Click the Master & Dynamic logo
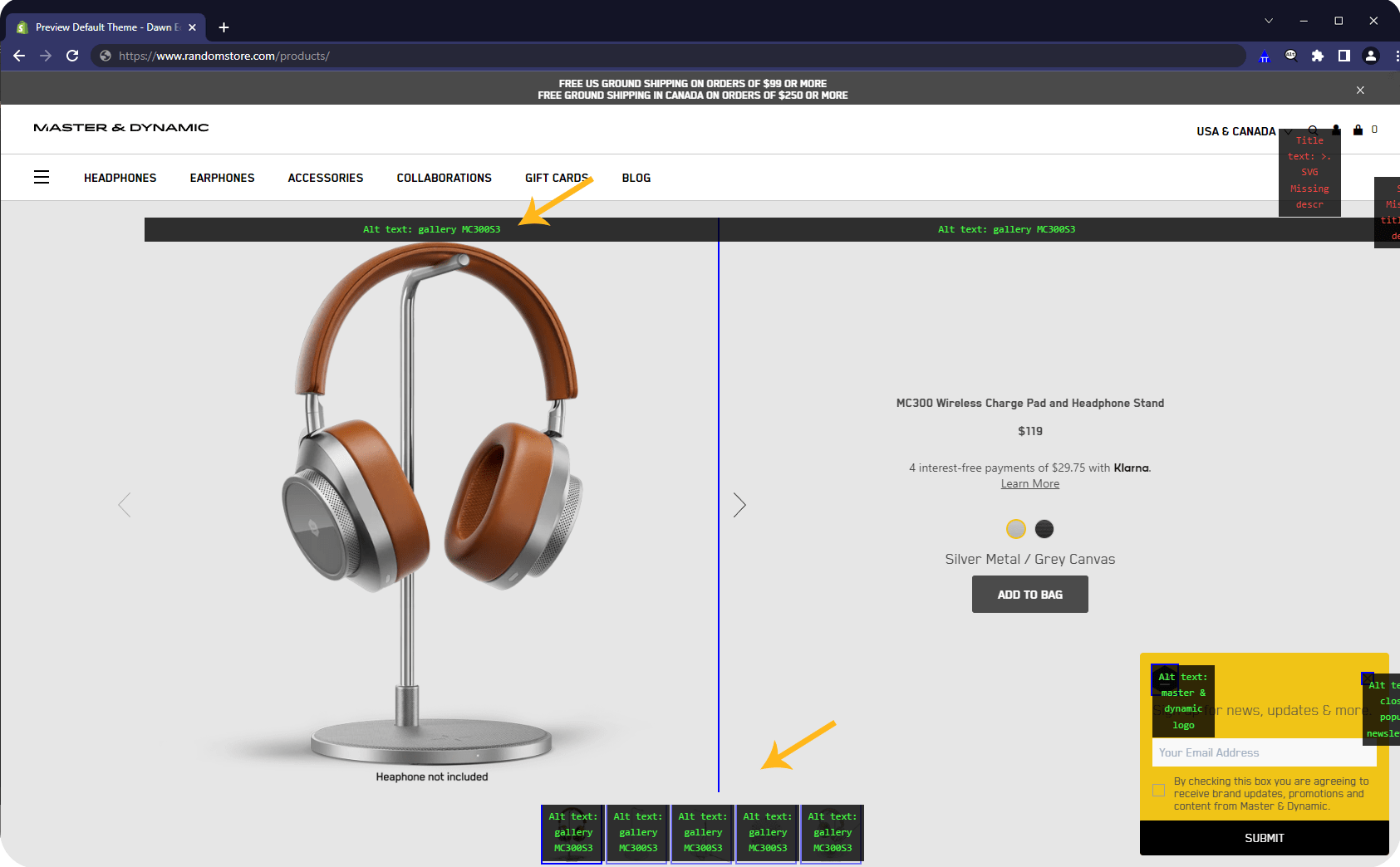This screenshot has width=1400, height=867. (x=121, y=128)
